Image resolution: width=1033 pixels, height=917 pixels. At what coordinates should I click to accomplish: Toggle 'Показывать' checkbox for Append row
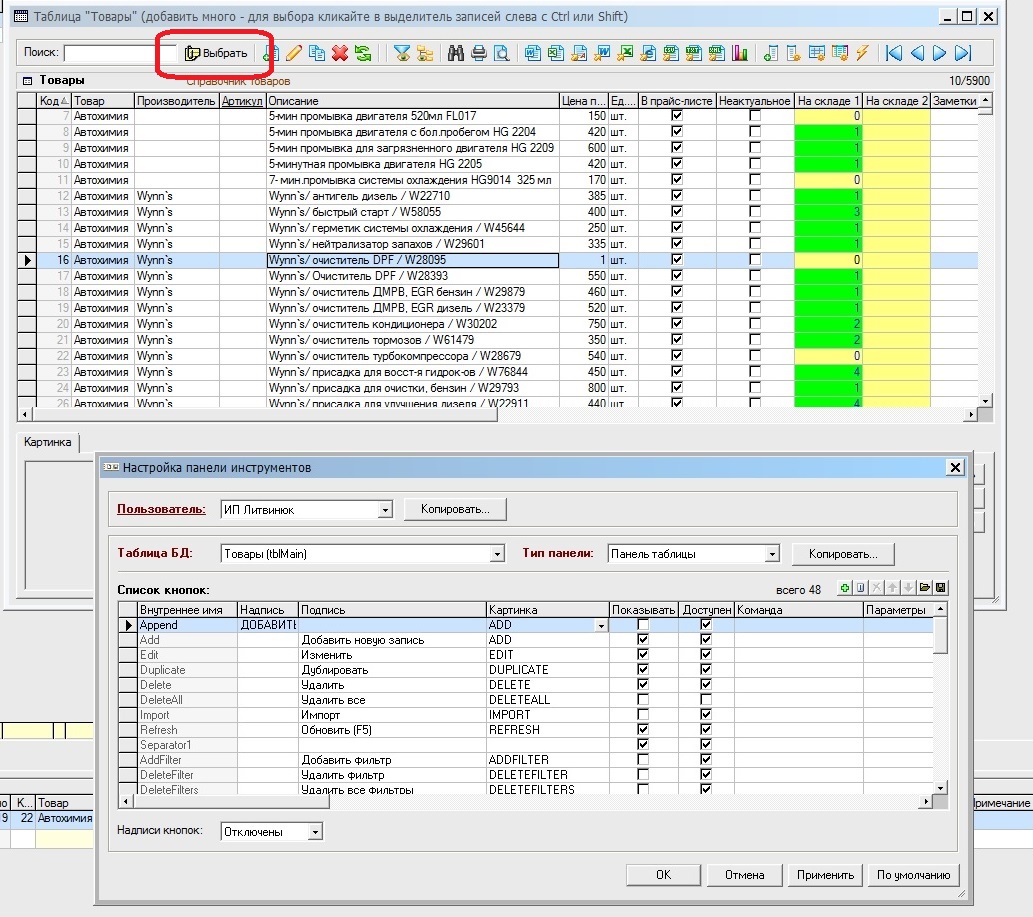point(643,625)
